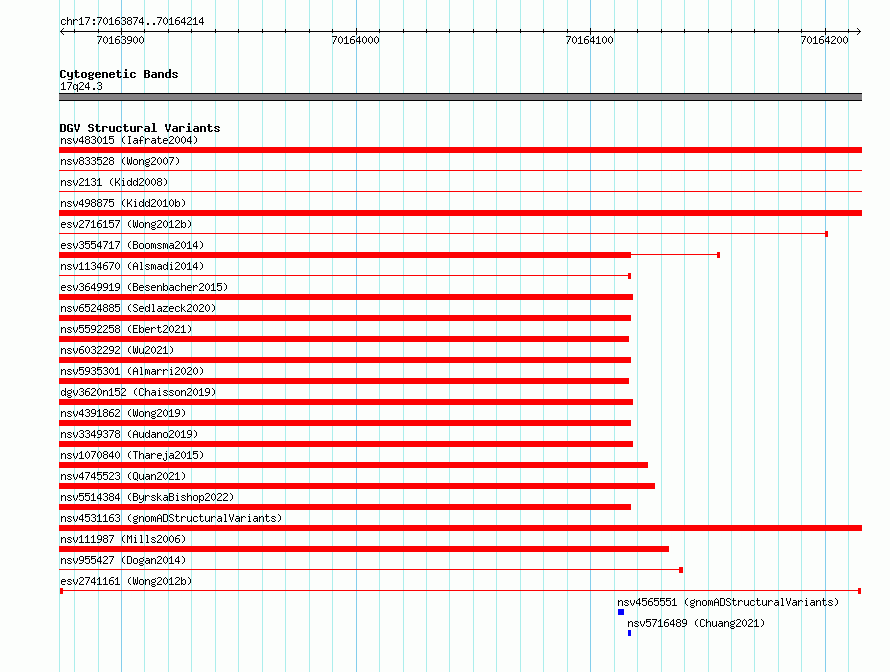
Task: Click the right arrow on the ruler
Action: (x=859, y=31)
